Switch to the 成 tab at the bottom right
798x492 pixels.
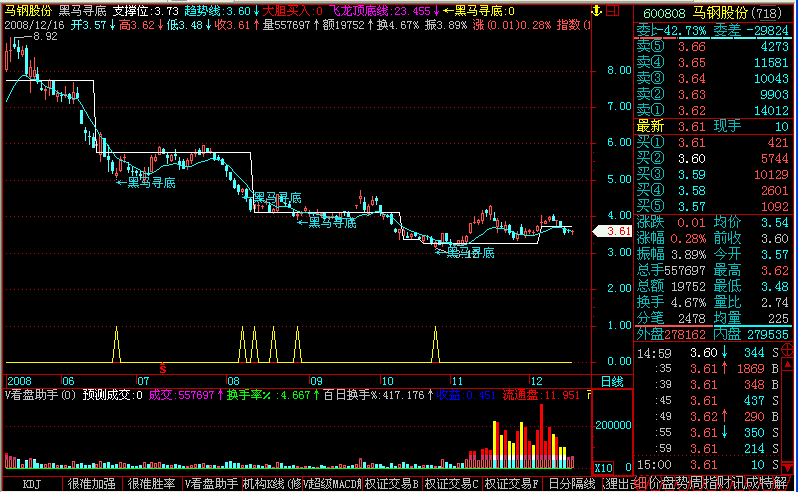(x=751, y=483)
